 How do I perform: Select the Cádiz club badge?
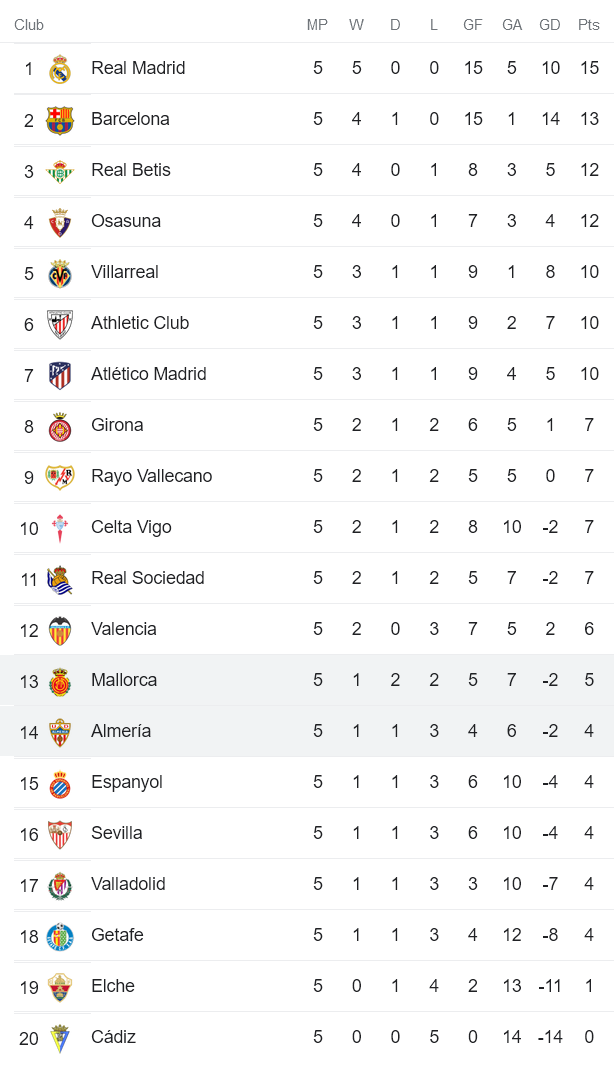point(61,1037)
